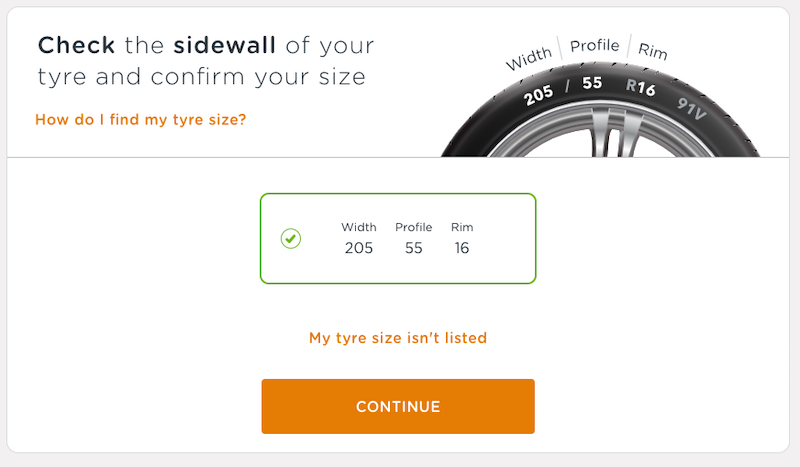
Task: Open 'How do I find my tyre size?' link
Action: click(x=141, y=119)
